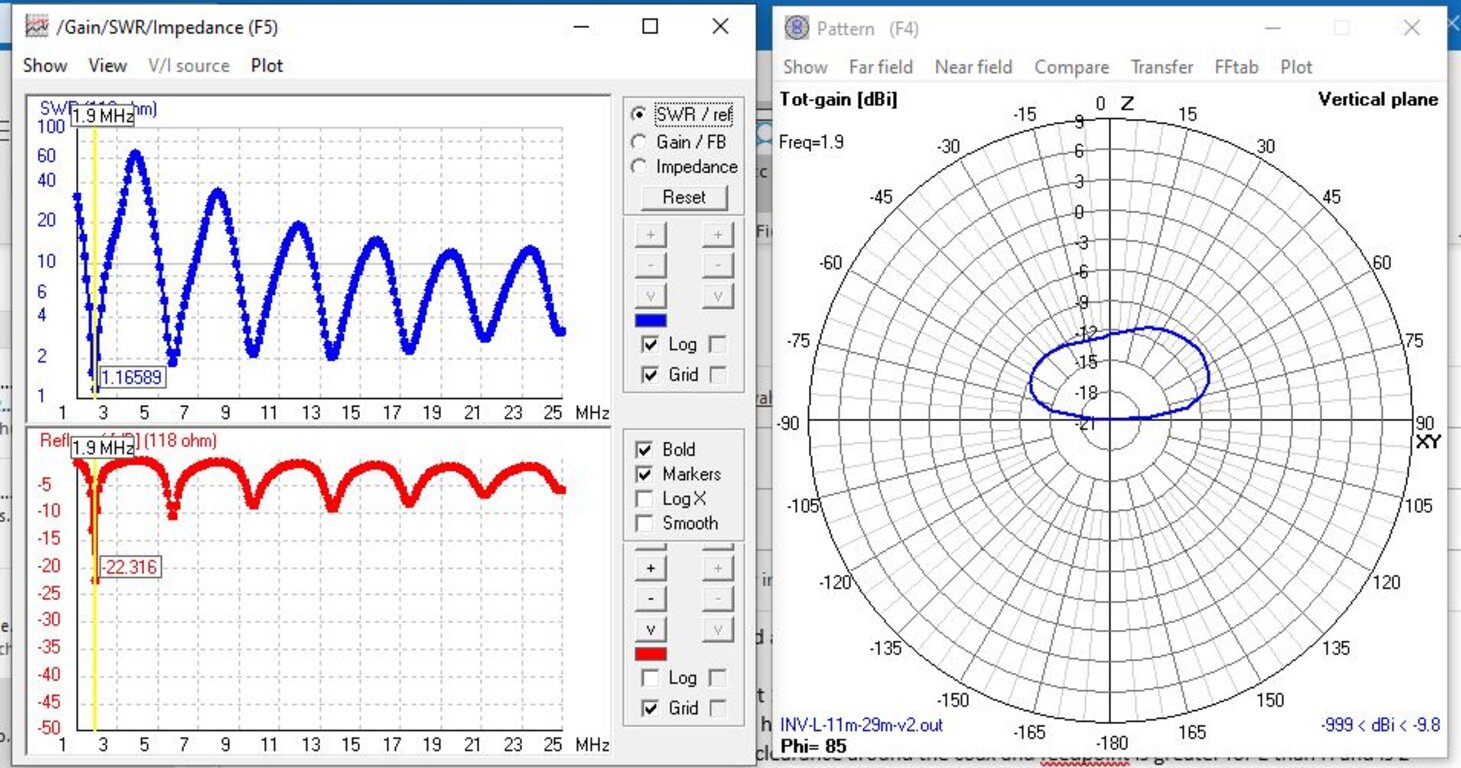Open the Far field menu
The width and height of the screenshot is (1461, 768).
coord(881,67)
